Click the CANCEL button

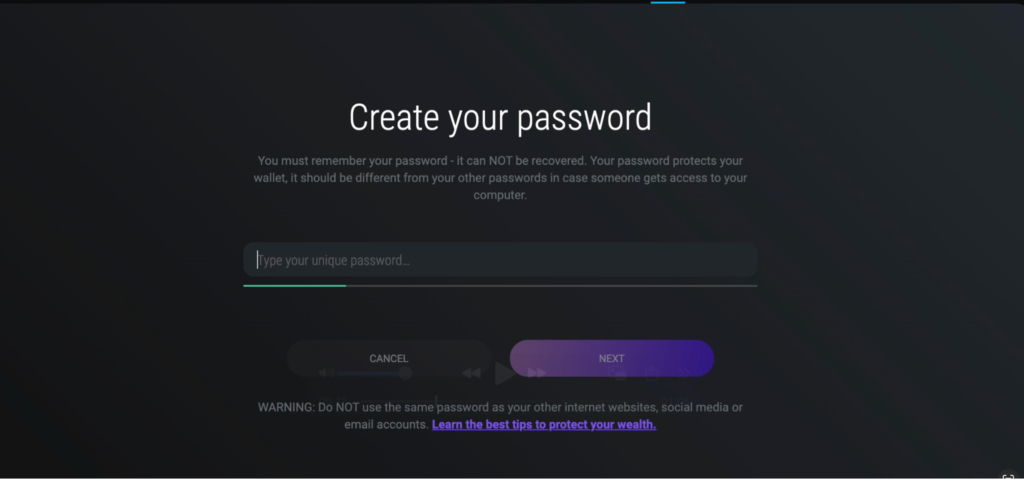[389, 358]
